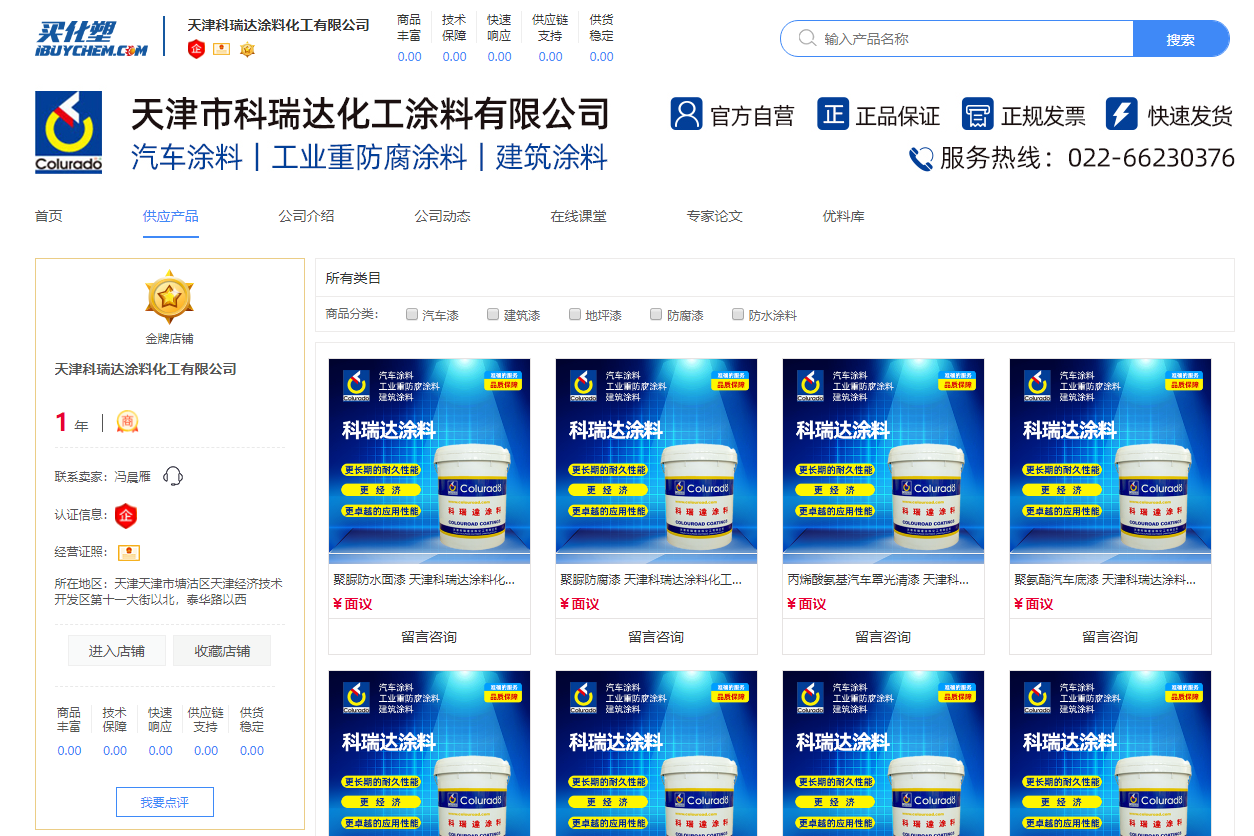Open the 丙烯酸氨基汽车罩光清漆 product image
This screenshot has height=836, width=1254.
883,461
